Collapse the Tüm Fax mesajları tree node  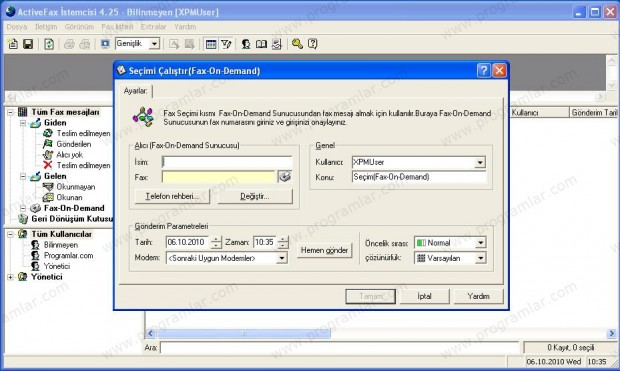pyautogui.click(x=11, y=112)
